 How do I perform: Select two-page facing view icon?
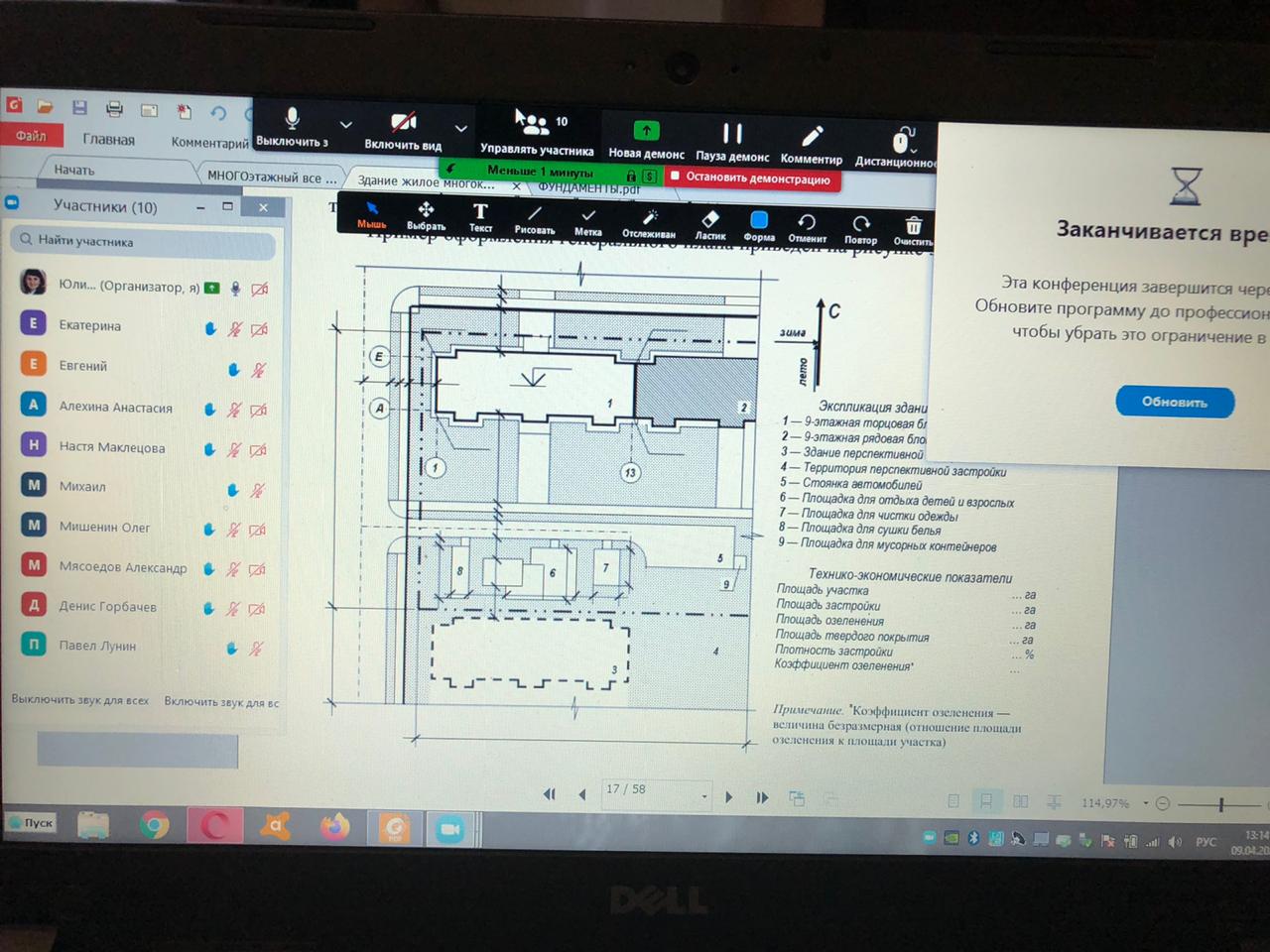[x=1020, y=801]
